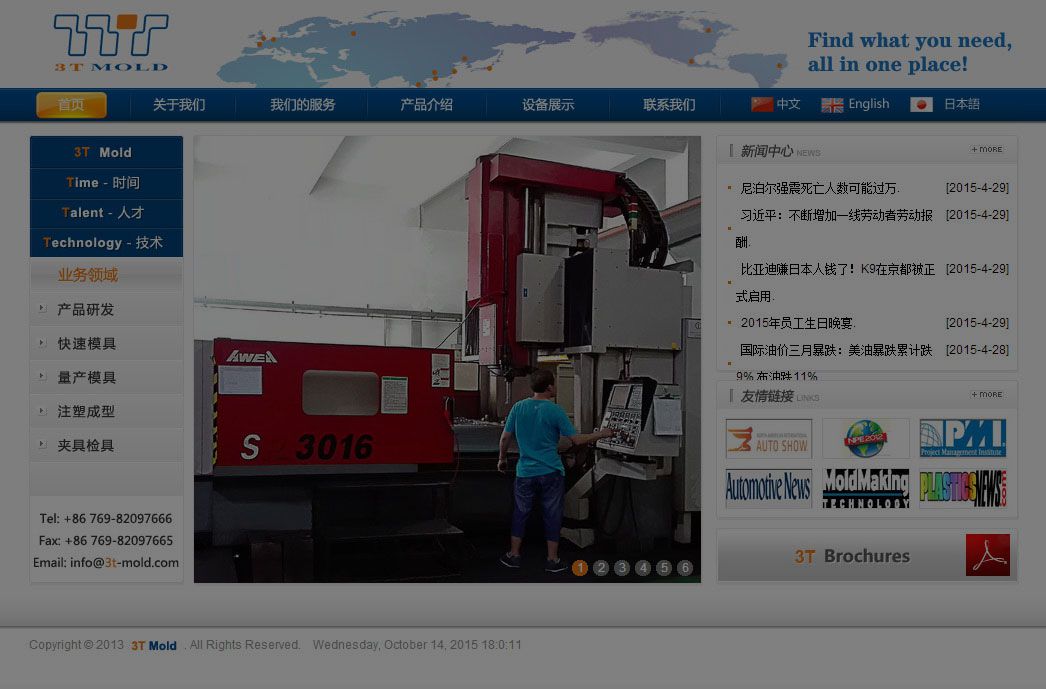Viewport: 1046px width, 689px height.
Task: Open the 注塑成型 category
Action: point(86,412)
